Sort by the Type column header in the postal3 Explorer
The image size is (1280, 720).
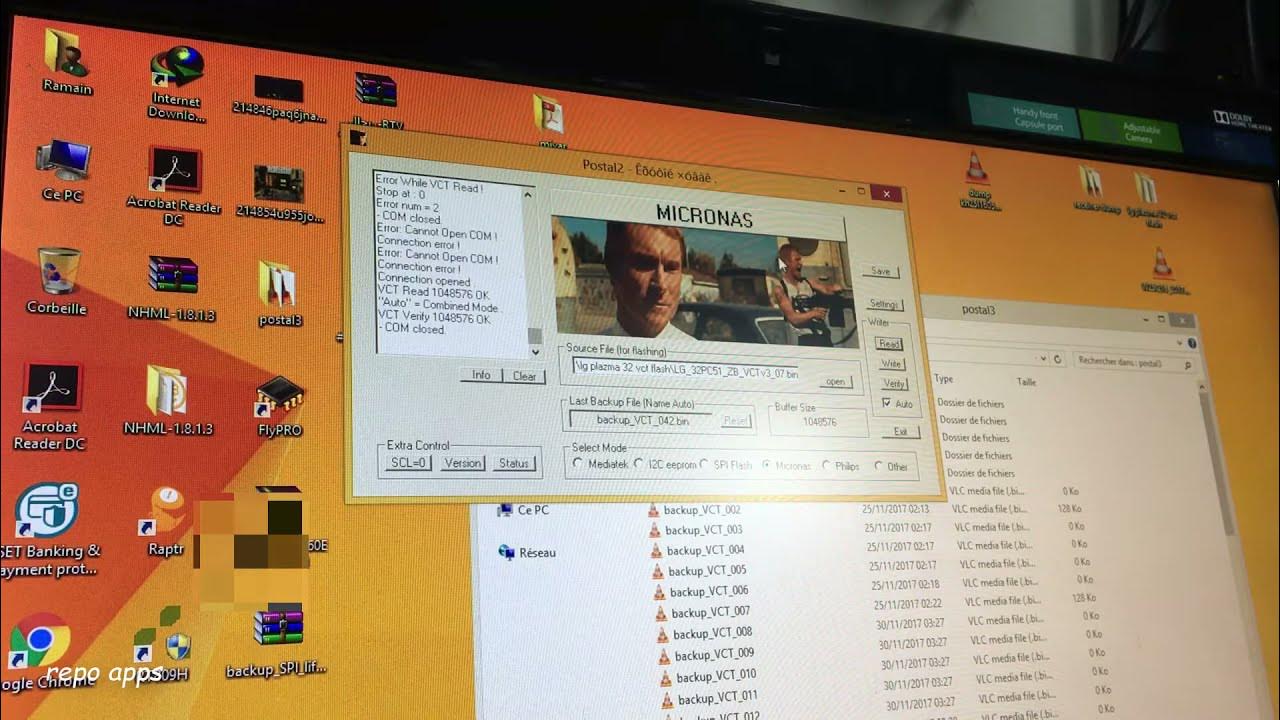click(943, 380)
